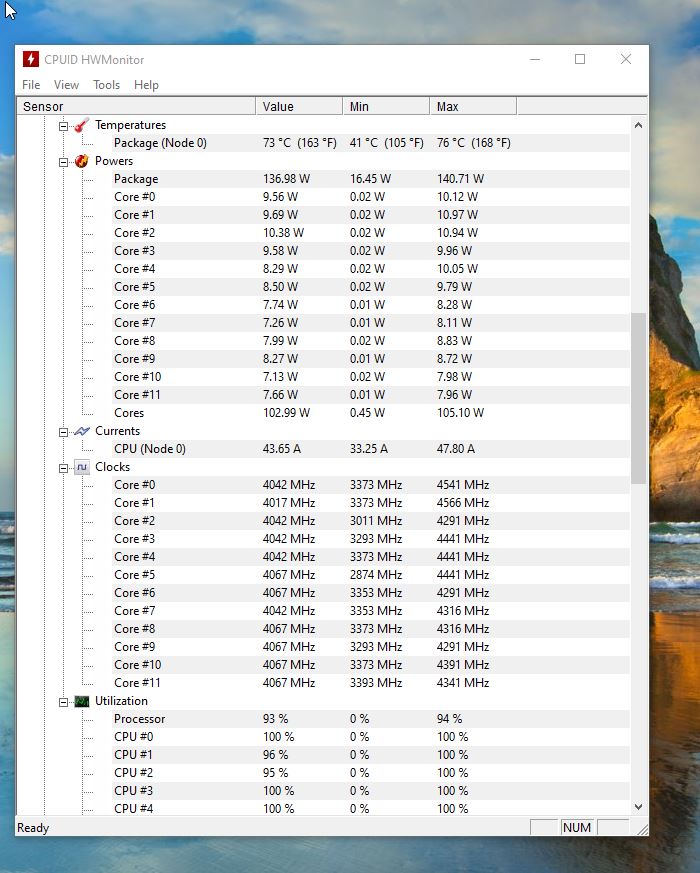The width and height of the screenshot is (700, 873).
Task: Click the 136.98 W package power value
Action: coord(286,179)
